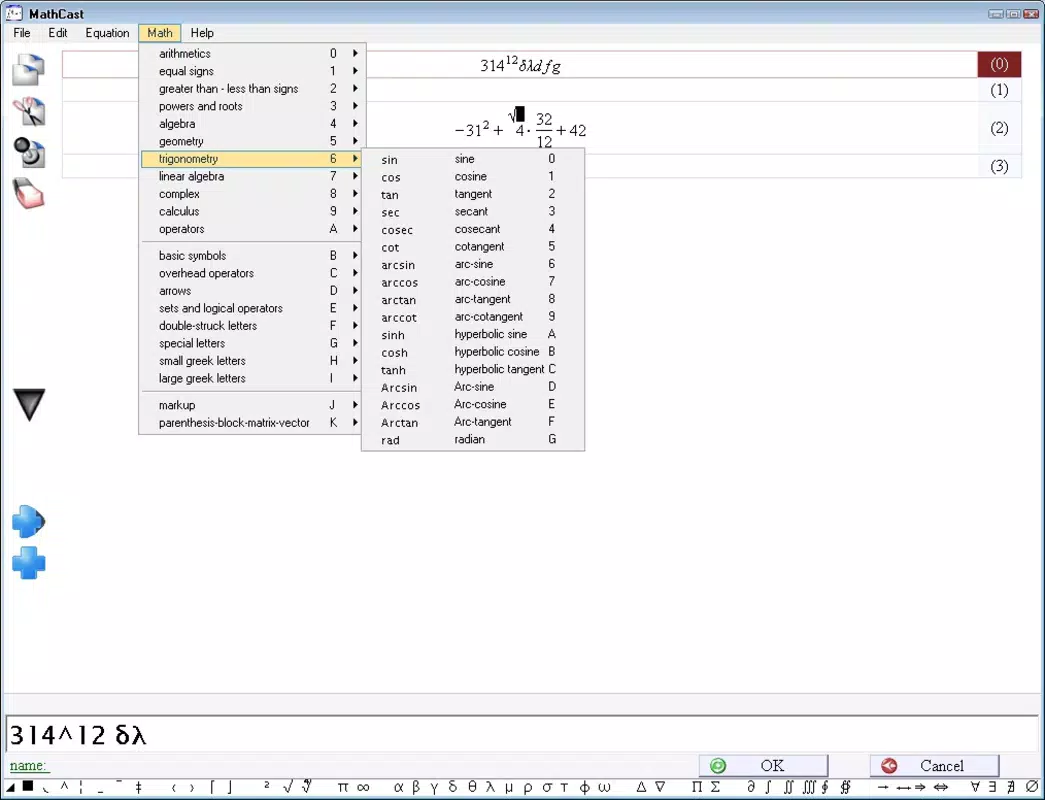Viewport: 1045px width, 800px height.
Task: Select equation row label (1)
Action: [999, 90]
